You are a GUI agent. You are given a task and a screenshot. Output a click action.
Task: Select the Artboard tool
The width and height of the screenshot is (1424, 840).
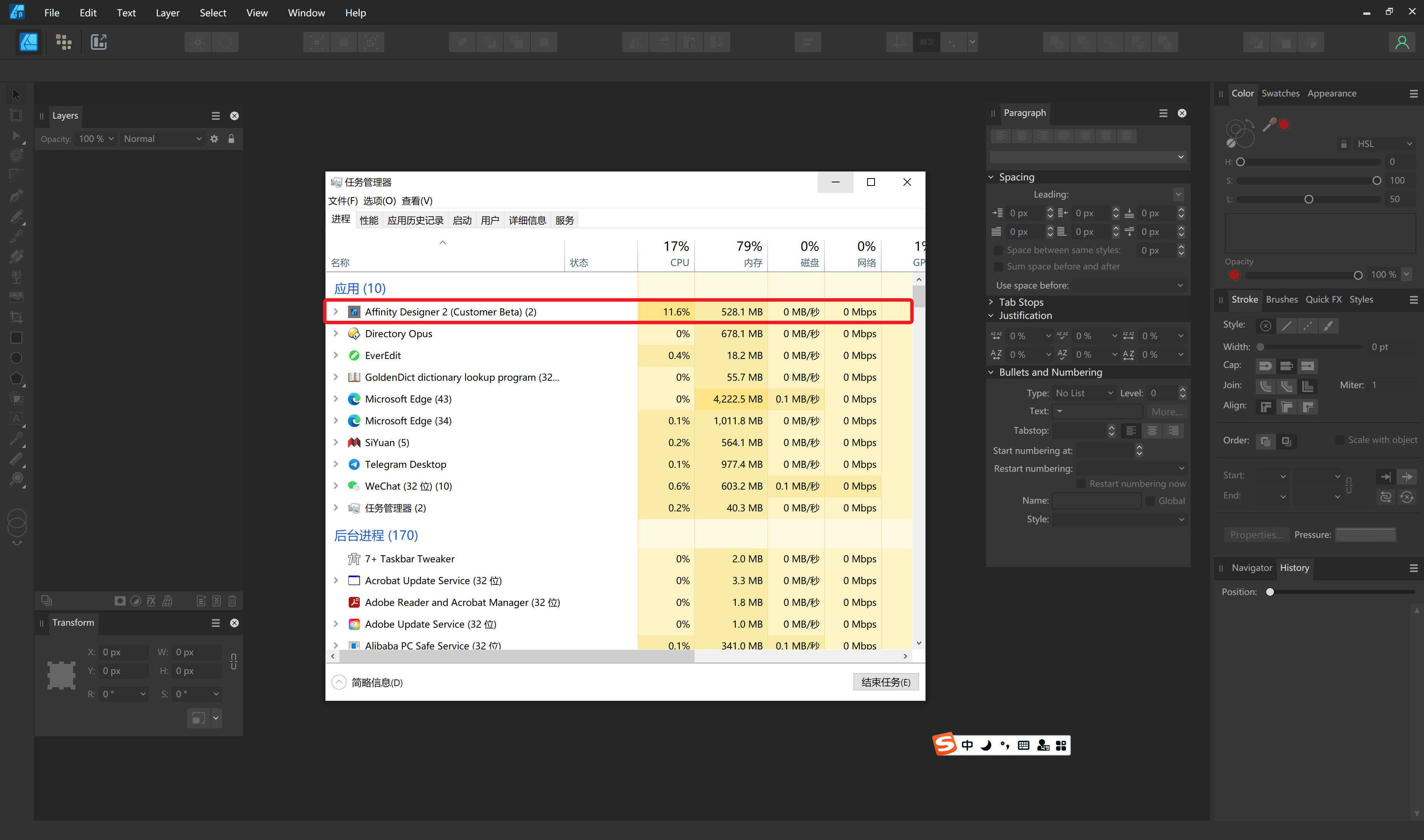click(x=16, y=115)
